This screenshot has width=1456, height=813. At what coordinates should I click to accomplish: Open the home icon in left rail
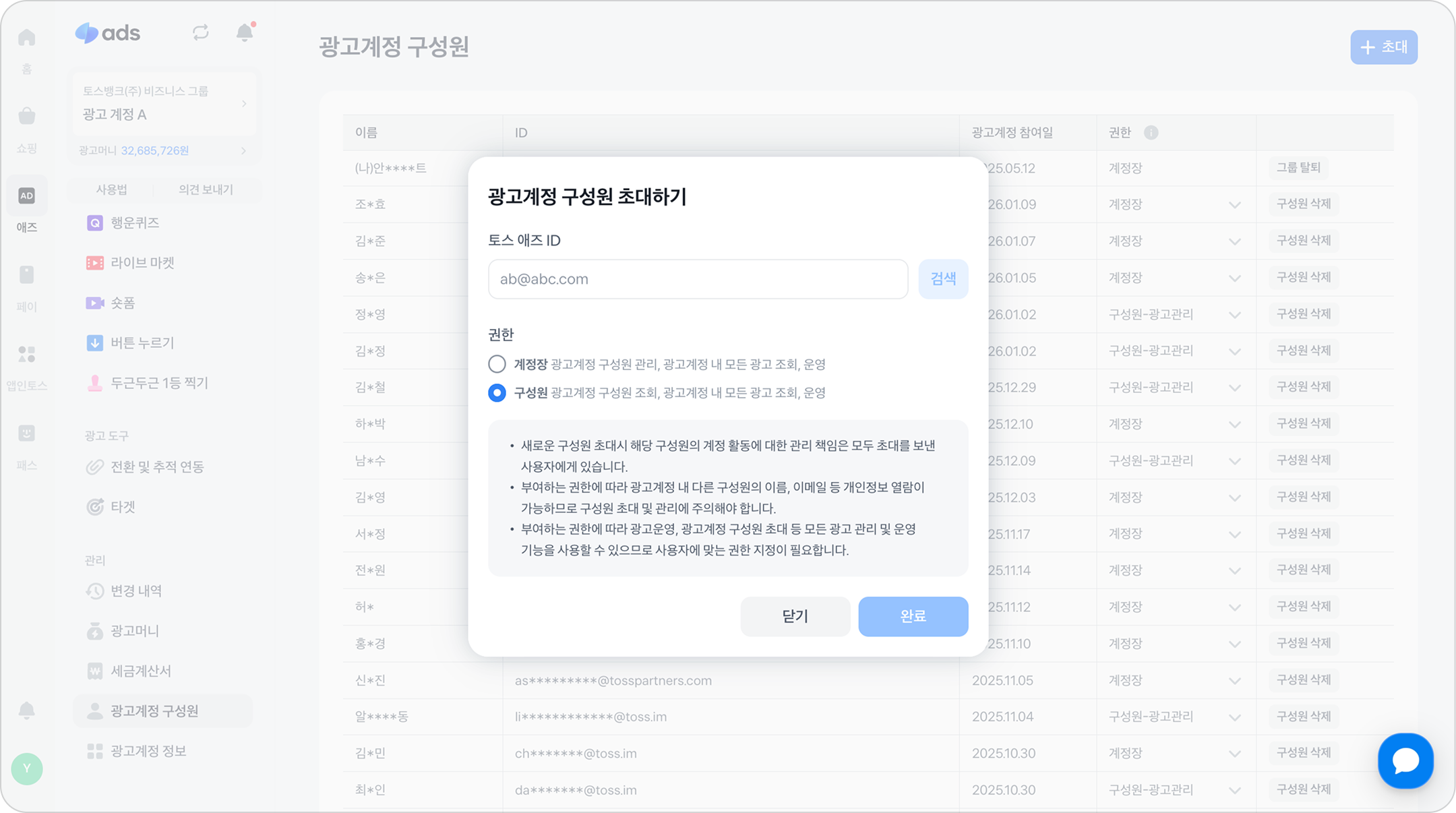27,38
